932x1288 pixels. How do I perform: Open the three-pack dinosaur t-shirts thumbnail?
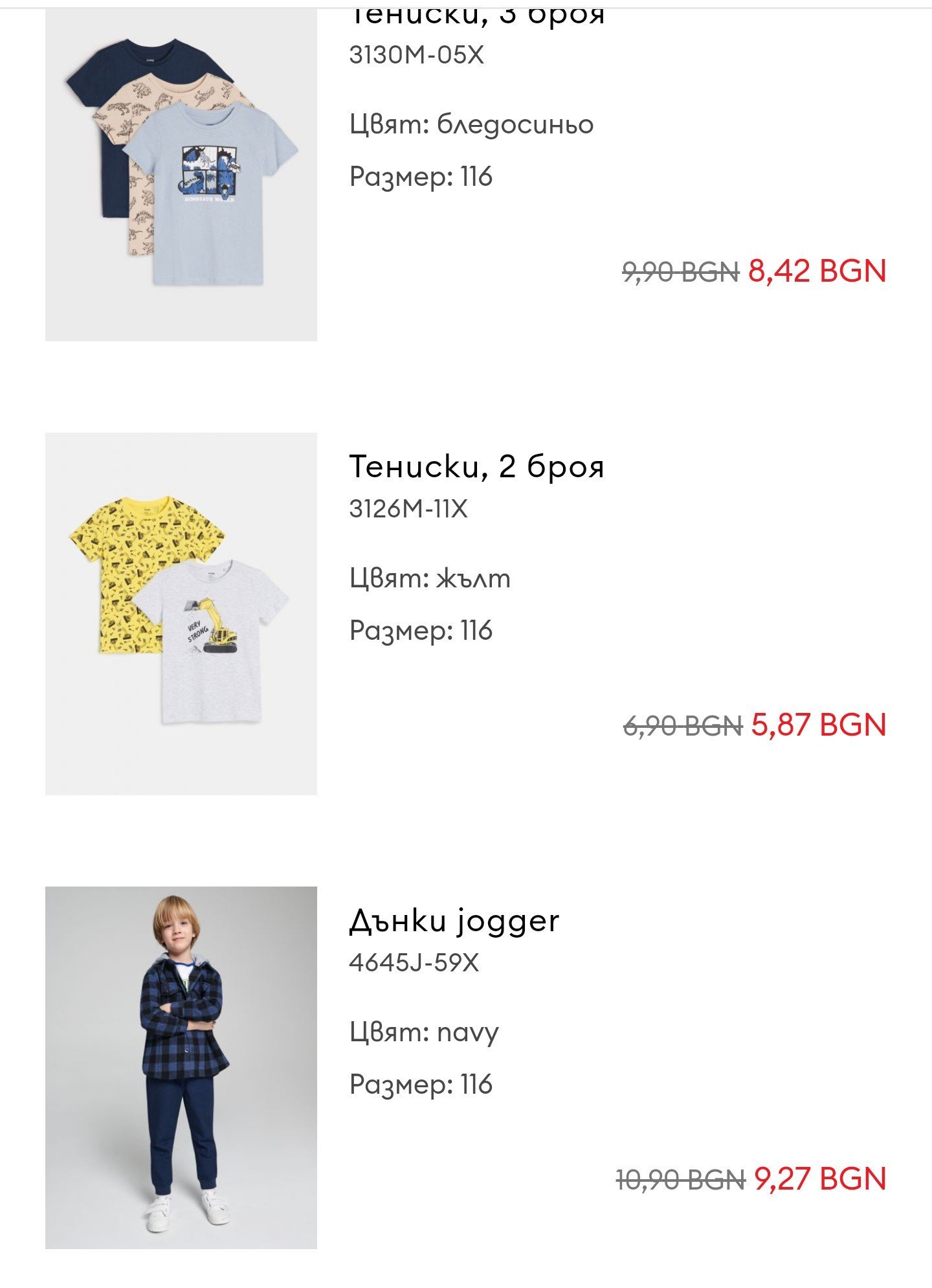tap(181, 175)
